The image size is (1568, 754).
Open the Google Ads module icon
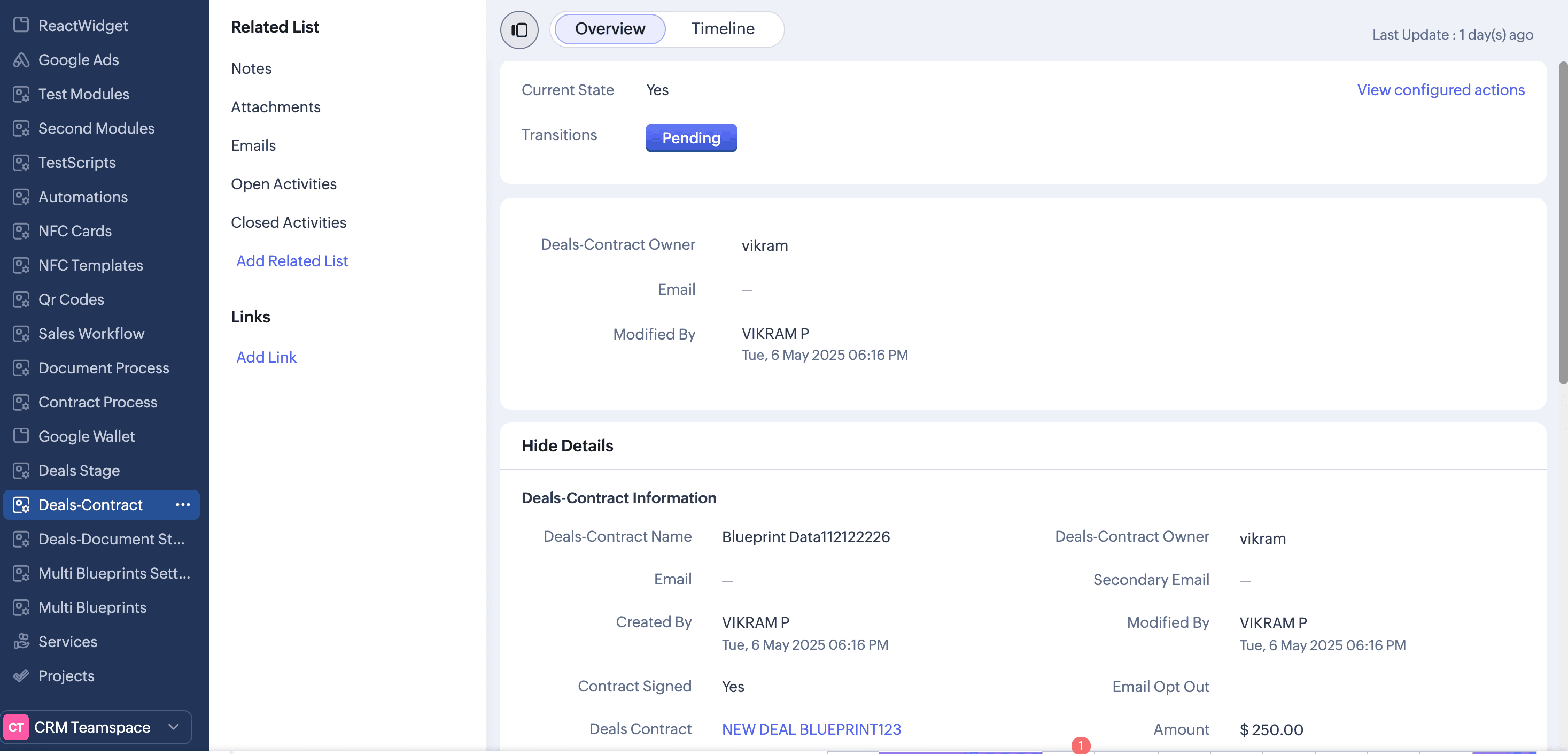coord(21,60)
